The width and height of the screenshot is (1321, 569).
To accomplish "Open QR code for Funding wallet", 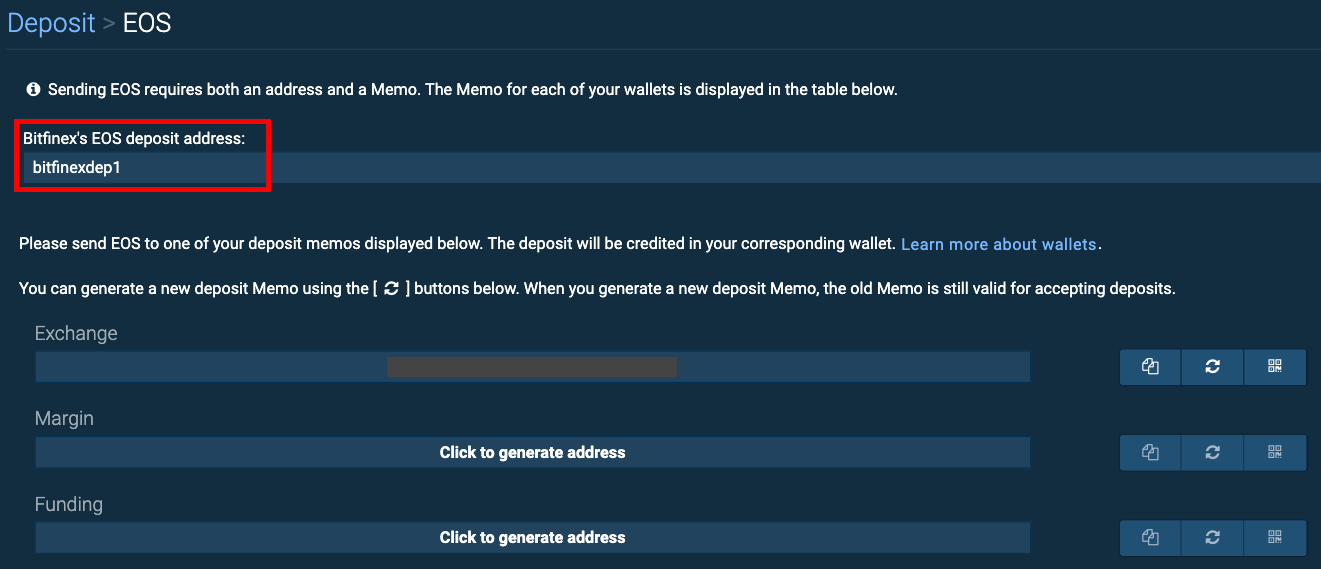I will tap(1275, 537).
